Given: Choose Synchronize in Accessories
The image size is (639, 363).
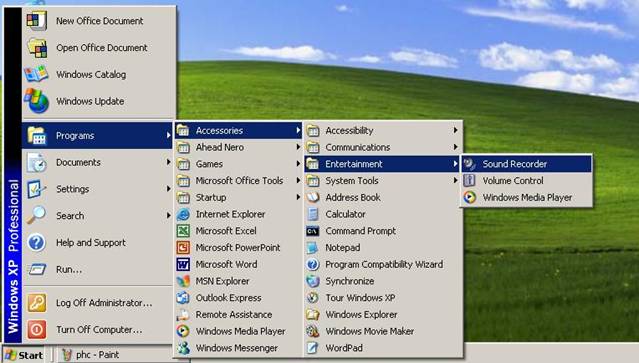Looking at the screenshot, I should pyautogui.click(x=383, y=281).
